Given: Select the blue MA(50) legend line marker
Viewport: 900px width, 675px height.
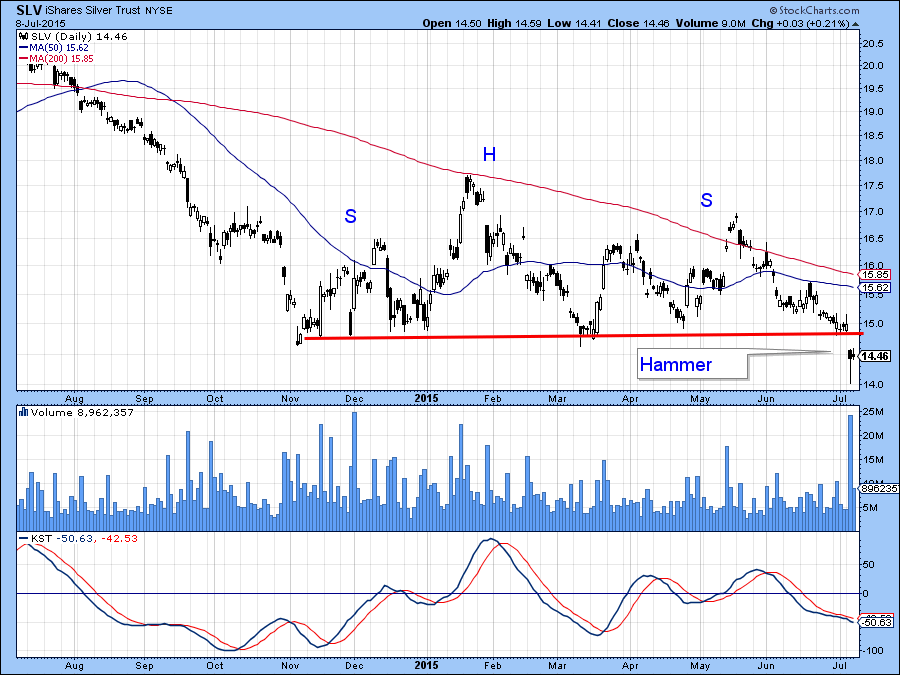Looking at the screenshot, I should point(24,48).
